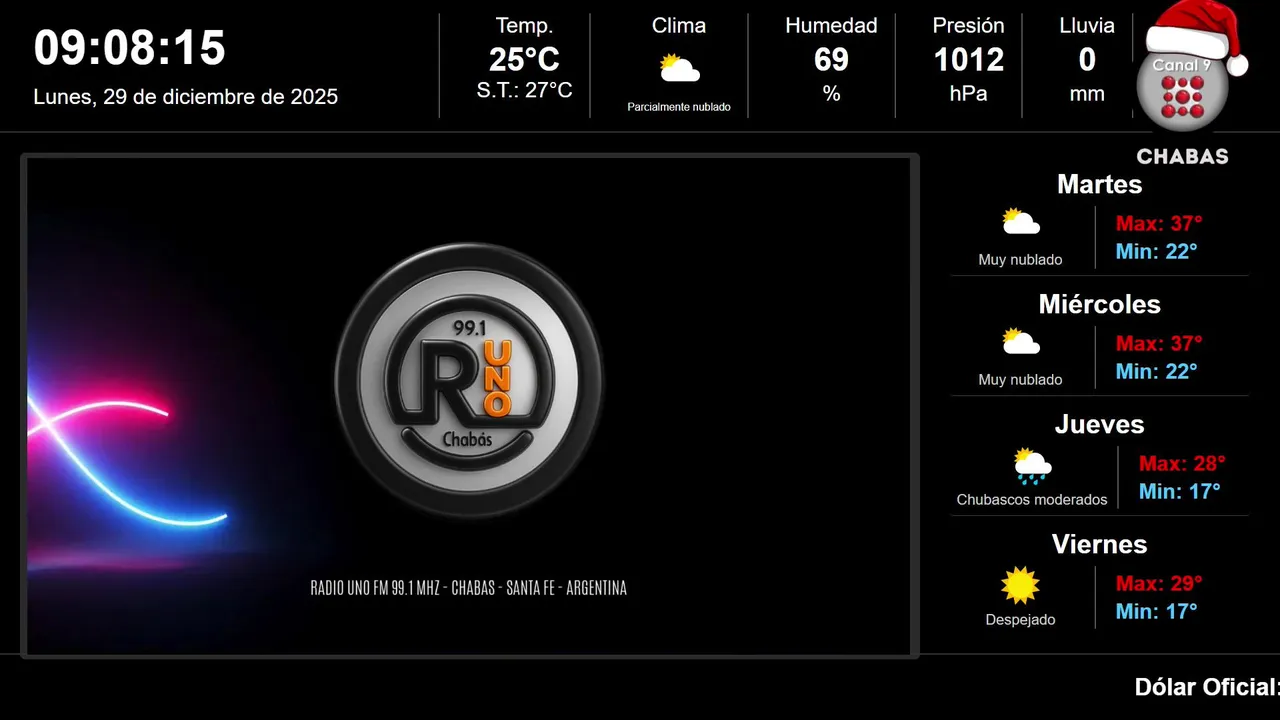Click the pressure value 1012
The width and height of the screenshot is (1280, 720).
click(968, 60)
